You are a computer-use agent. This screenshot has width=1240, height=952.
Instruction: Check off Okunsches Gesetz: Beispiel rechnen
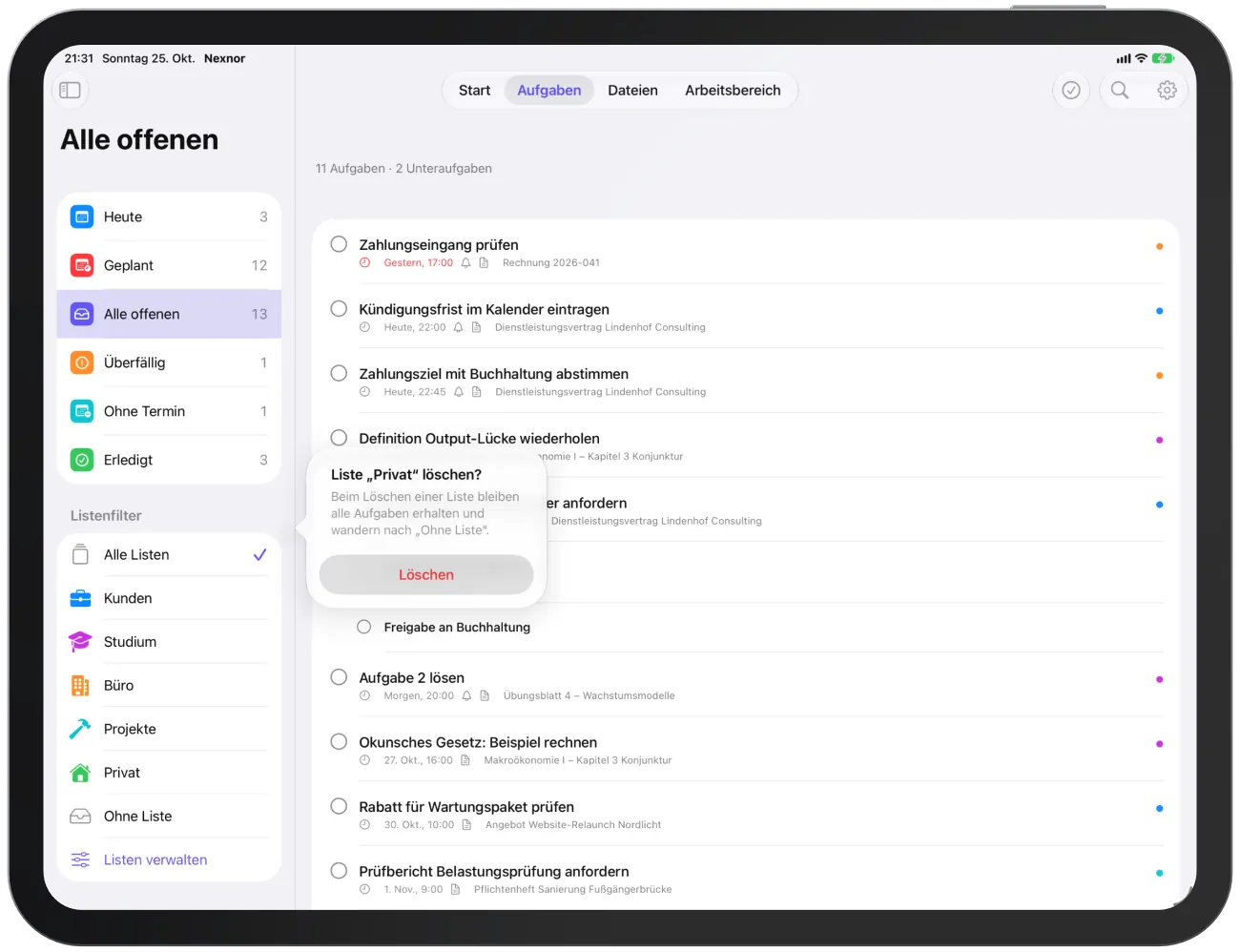click(x=339, y=742)
